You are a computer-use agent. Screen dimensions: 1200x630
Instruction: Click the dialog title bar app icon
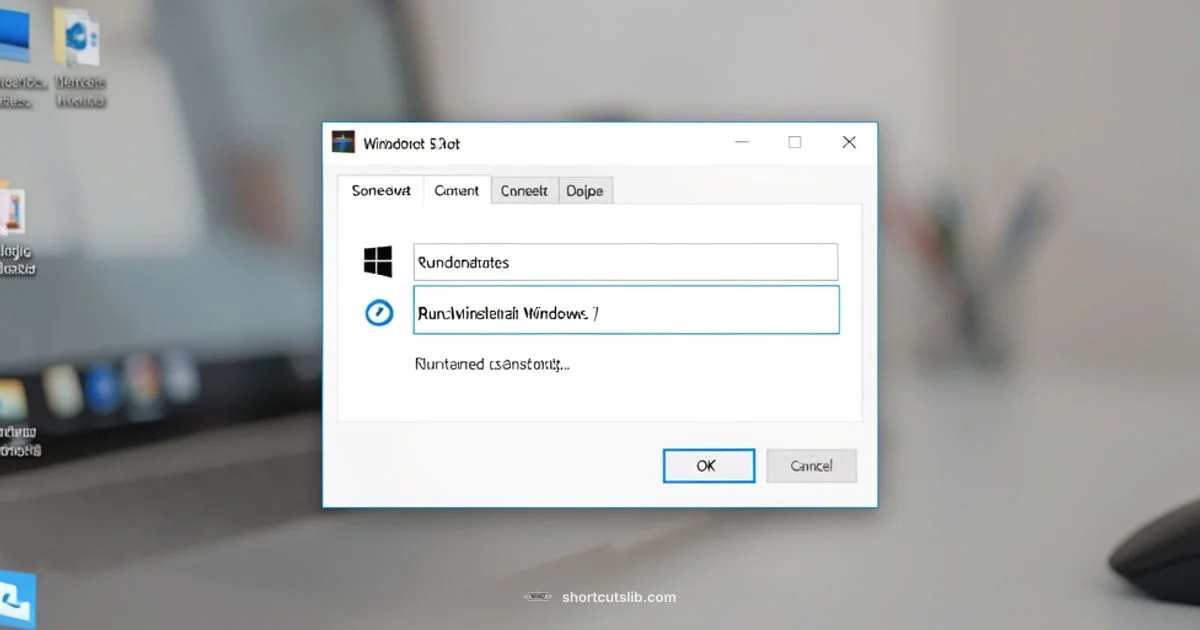343,142
